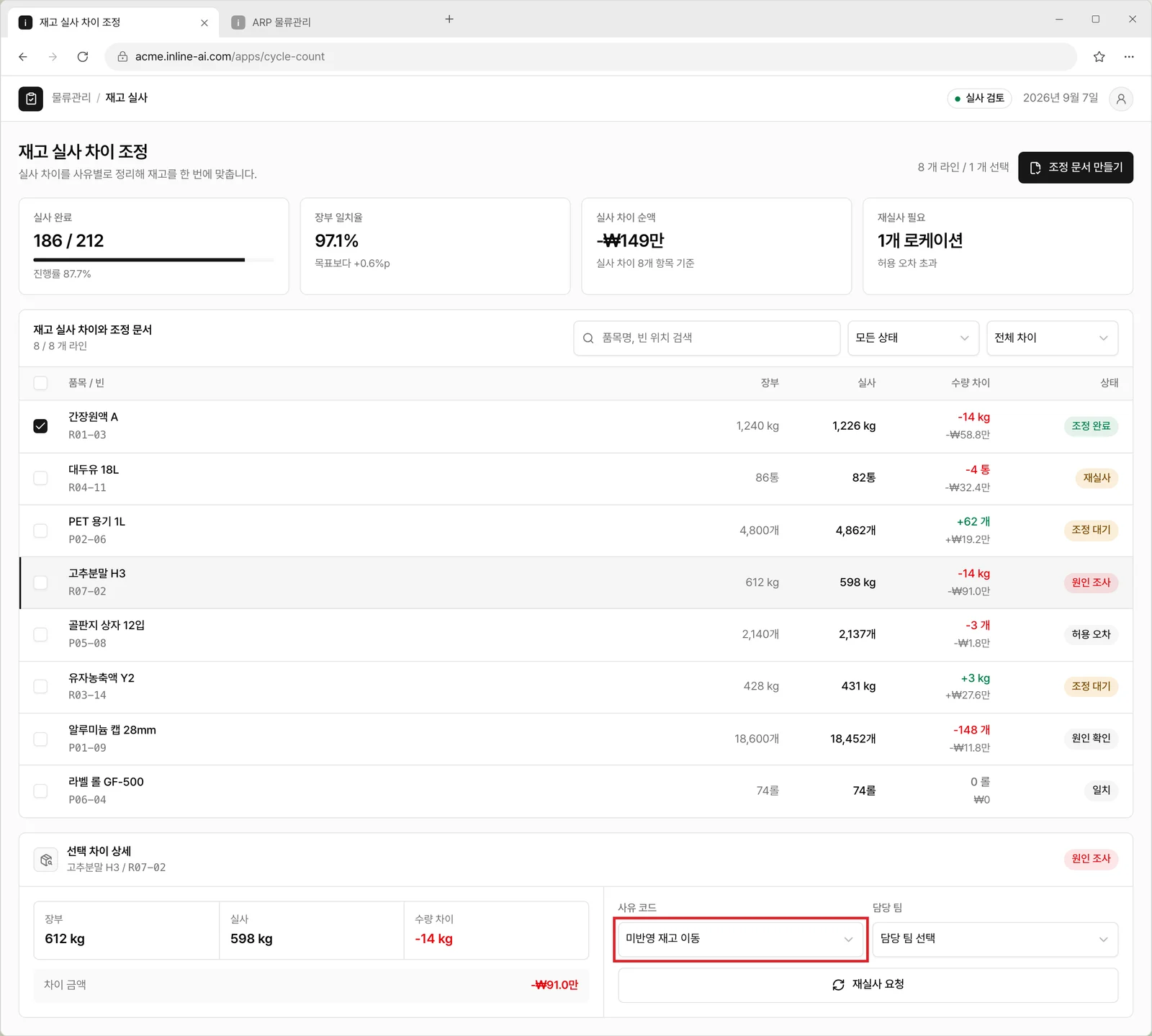This screenshot has height=1036, width=1152.
Task: Click the 허용 오차 badge on 골판지 상자
Action: (1091, 634)
